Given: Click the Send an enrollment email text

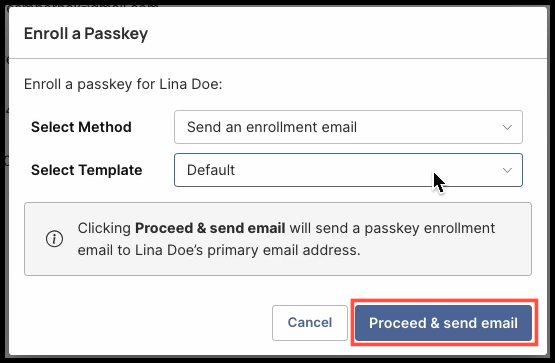Looking at the screenshot, I should (272, 127).
